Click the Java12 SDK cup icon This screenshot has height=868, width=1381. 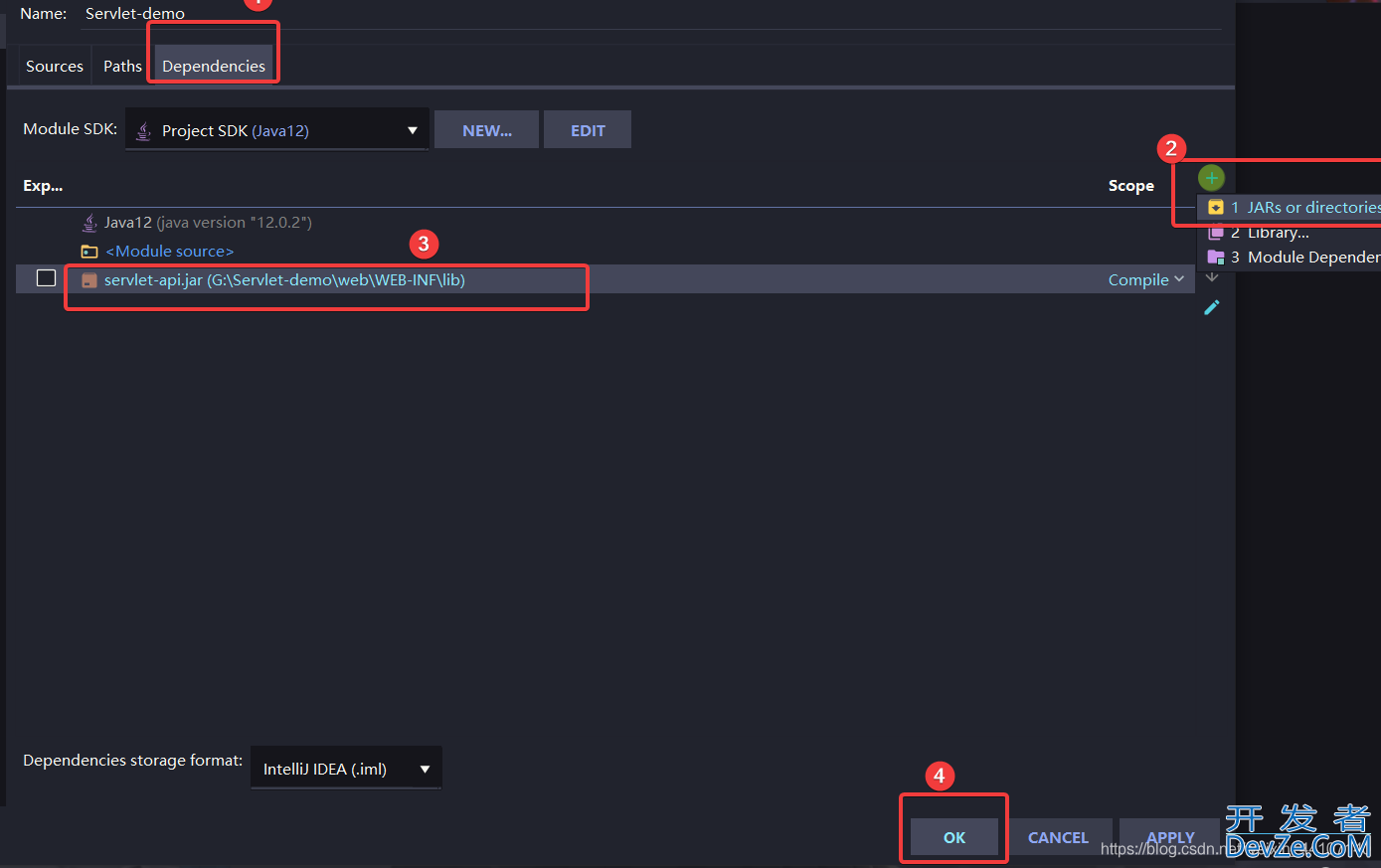pos(89,223)
